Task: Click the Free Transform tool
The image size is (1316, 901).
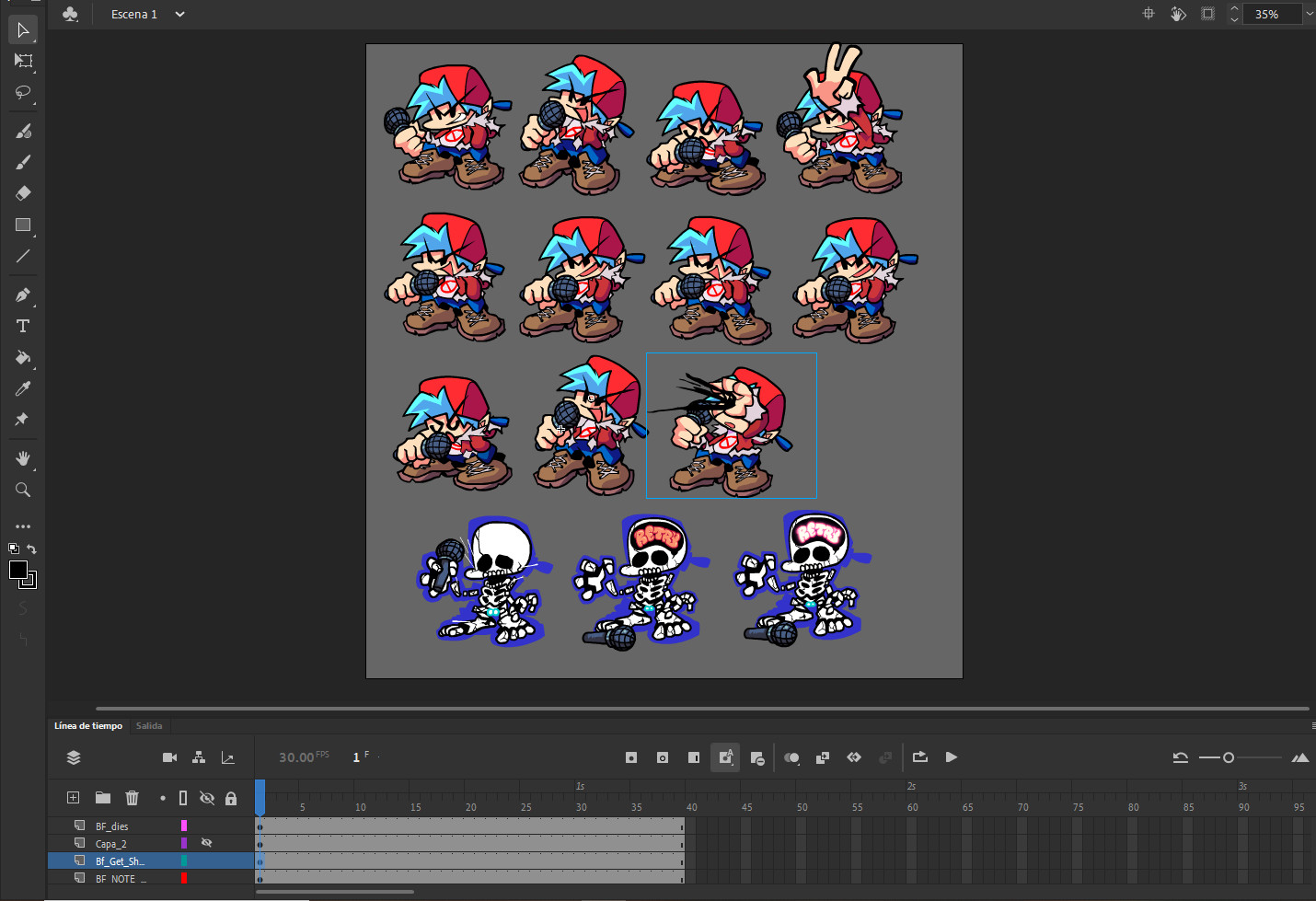Action: pyautogui.click(x=23, y=61)
